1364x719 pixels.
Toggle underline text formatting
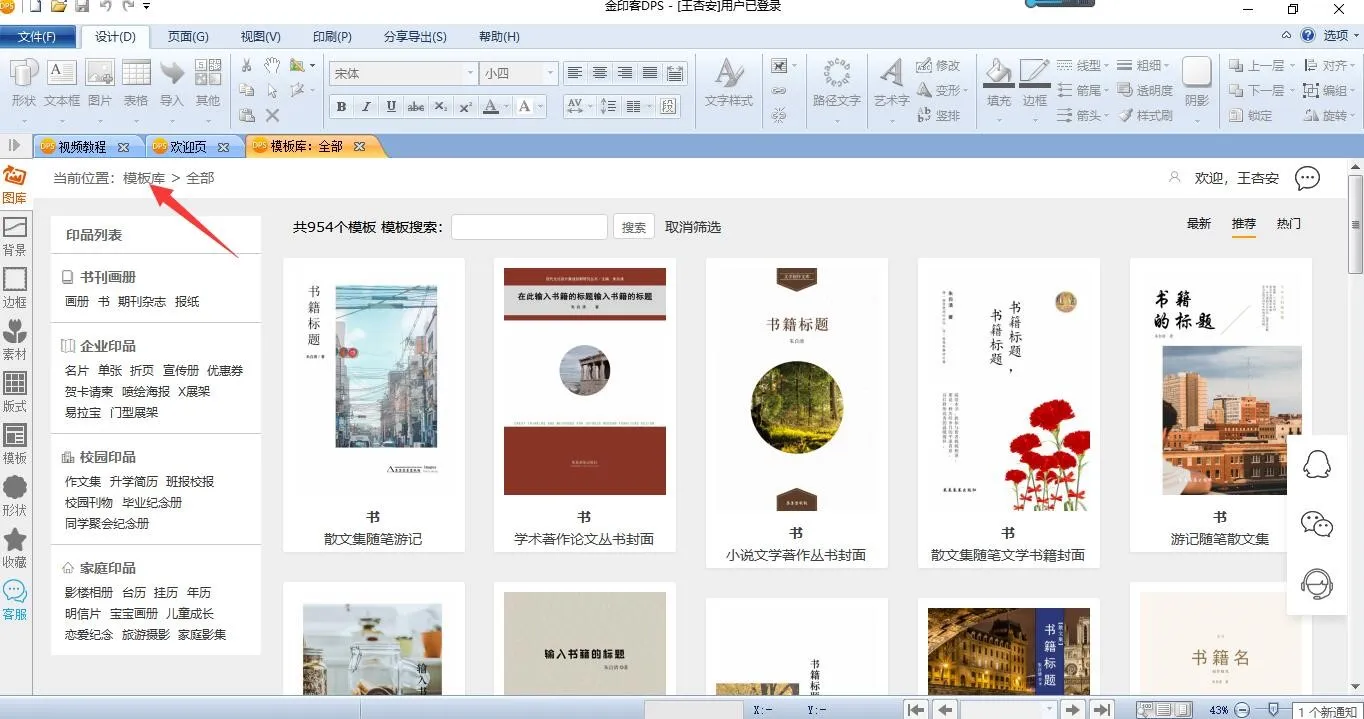(391, 106)
